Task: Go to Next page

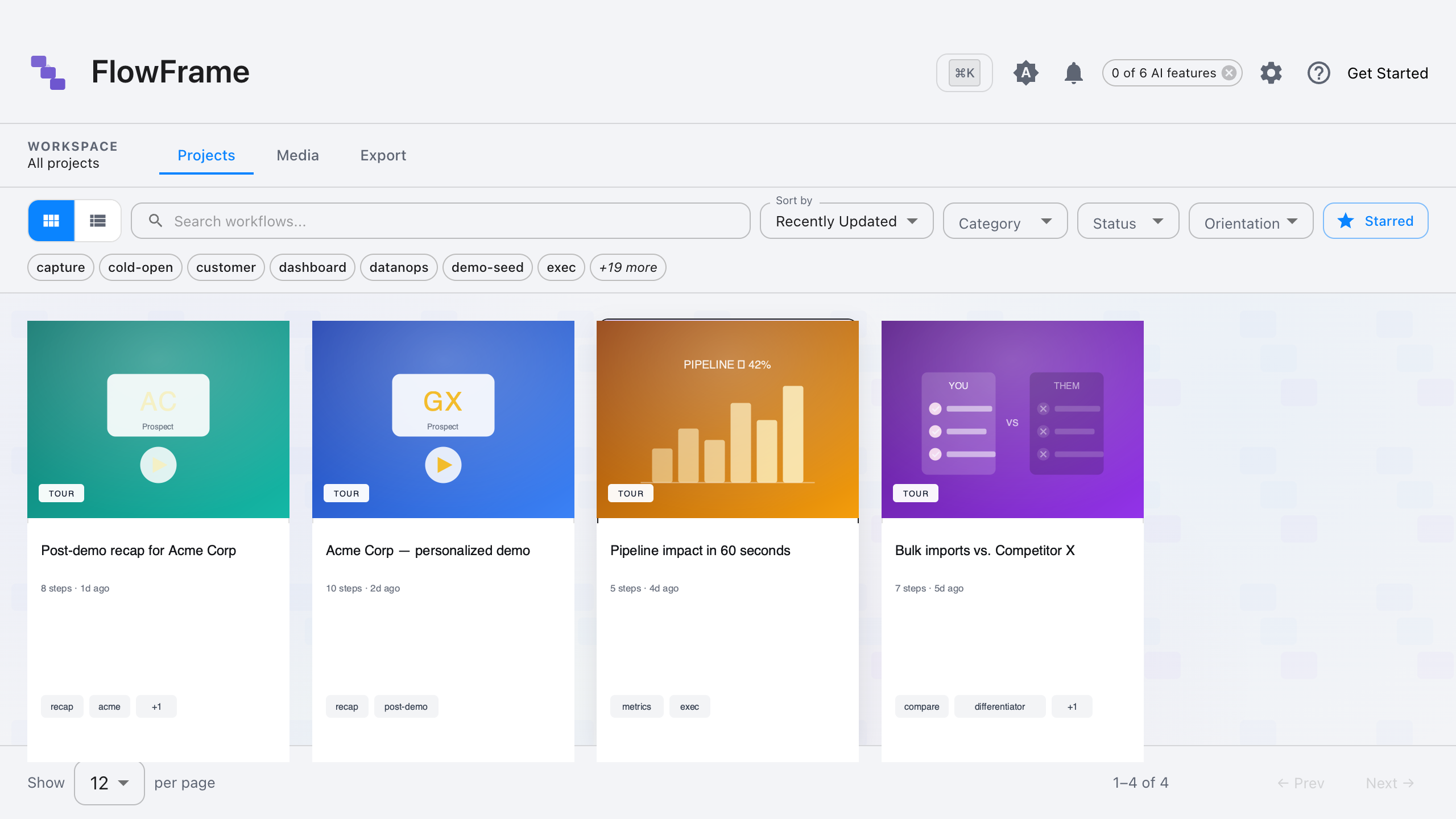Action: (1390, 783)
